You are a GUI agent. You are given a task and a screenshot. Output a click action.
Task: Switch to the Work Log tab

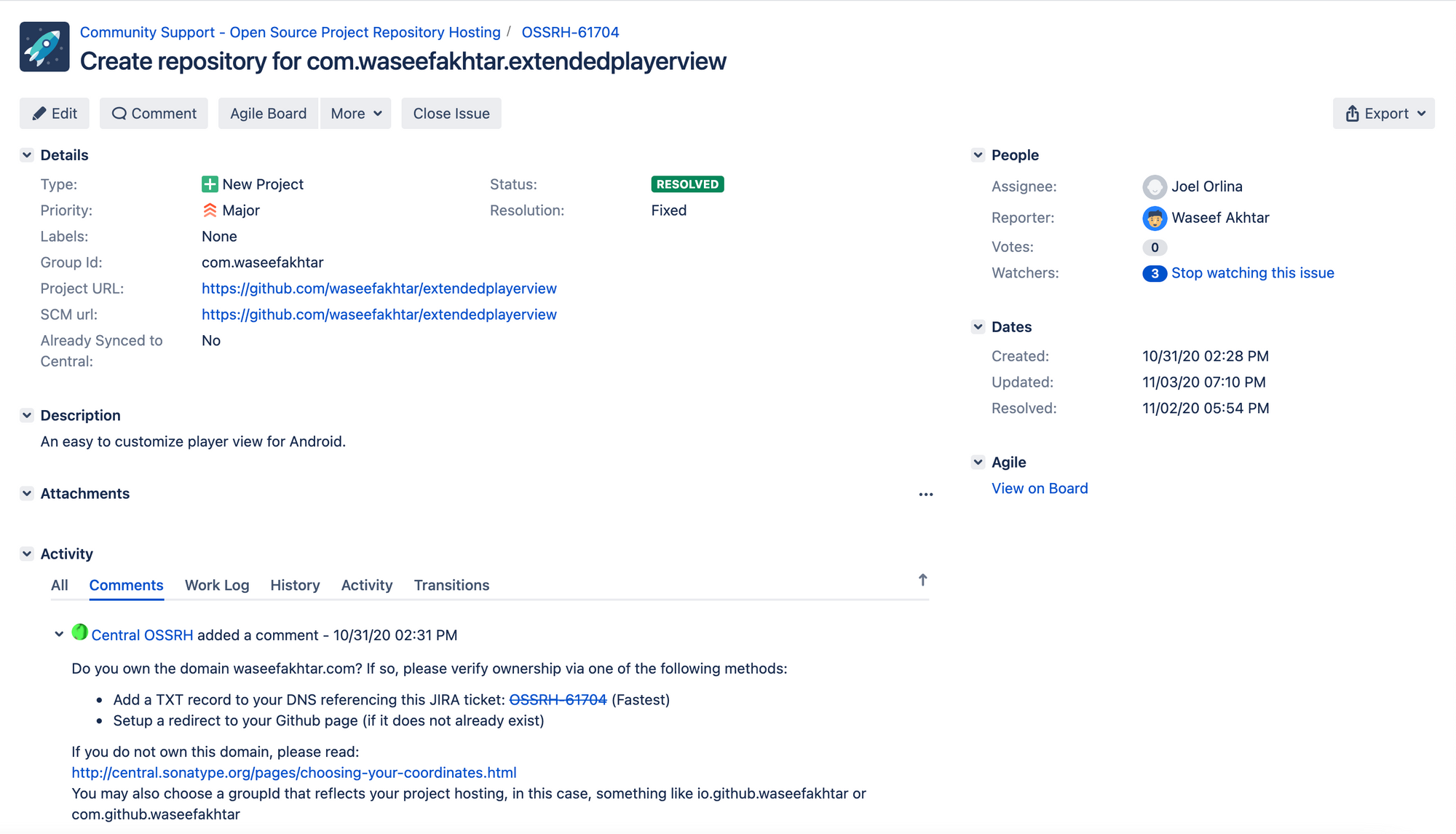pos(217,586)
